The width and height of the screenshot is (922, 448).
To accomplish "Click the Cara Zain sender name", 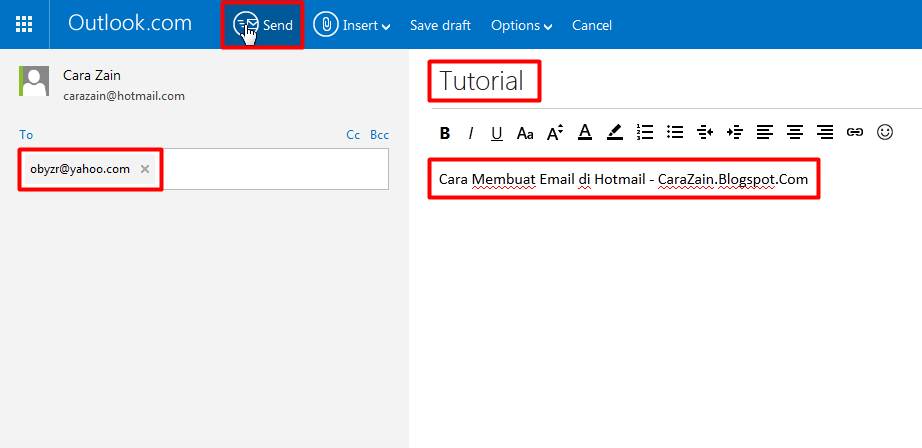I will tap(92, 76).
